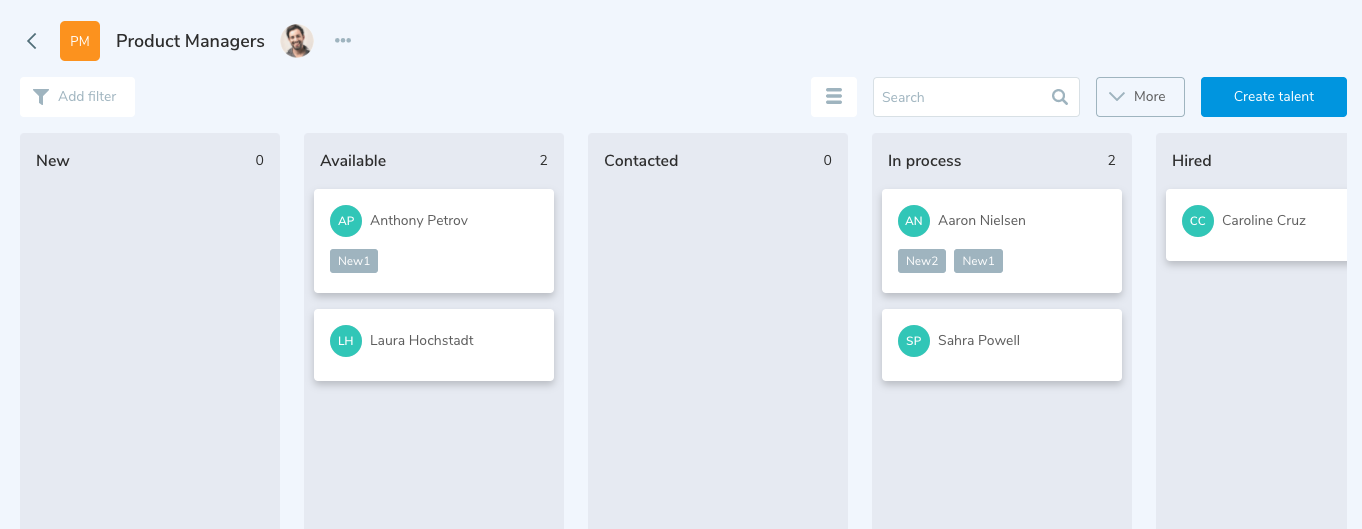This screenshot has width=1362, height=529.
Task: Expand the More dropdown
Action: tap(1140, 97)
